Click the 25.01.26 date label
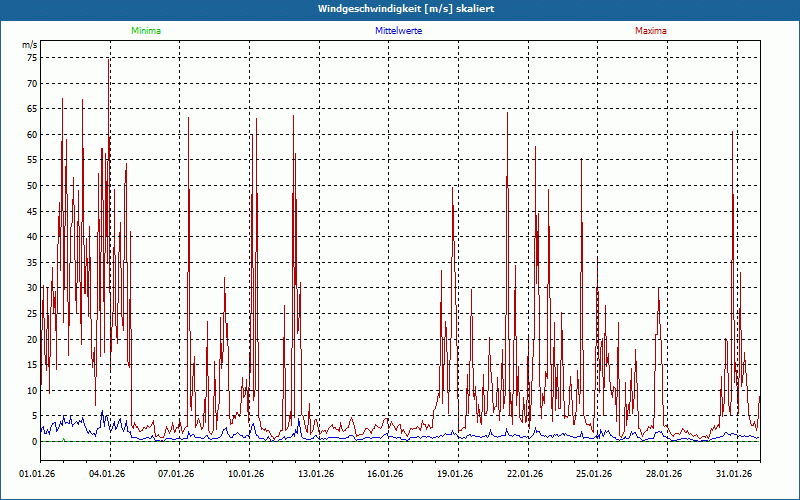 coord(594,474)
